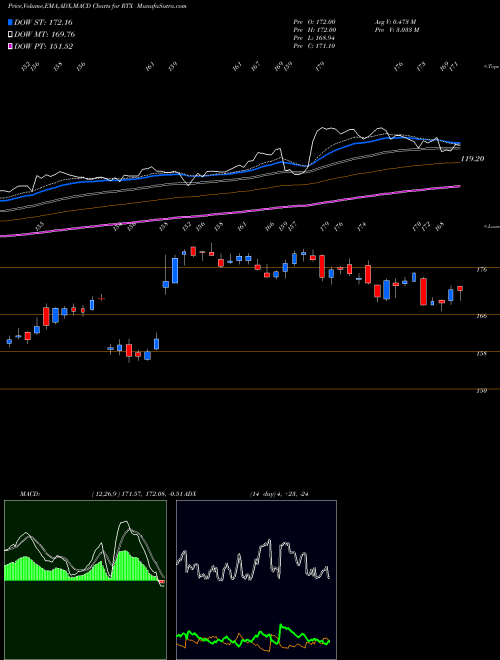Click the 176 price level axis label
The width and height of the screenshot is (500, 660).
click(x=482, y=270)
